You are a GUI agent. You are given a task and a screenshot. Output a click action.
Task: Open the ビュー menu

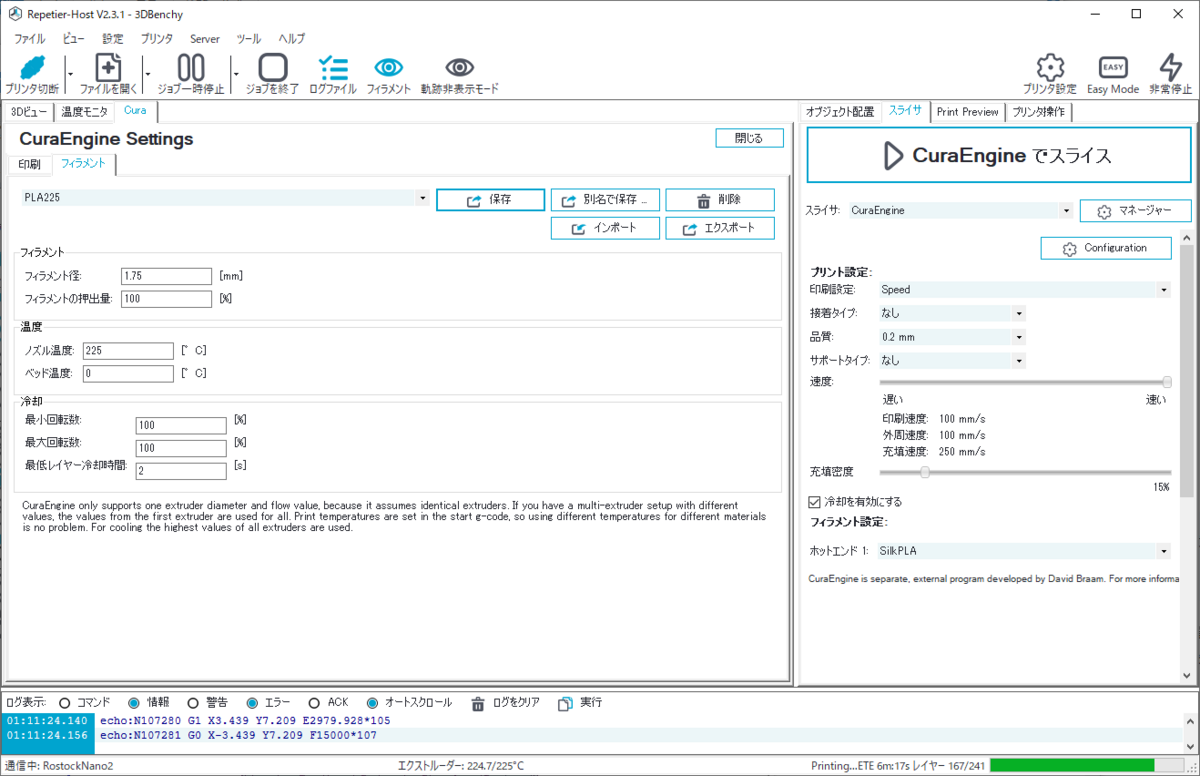pos(73,38)
